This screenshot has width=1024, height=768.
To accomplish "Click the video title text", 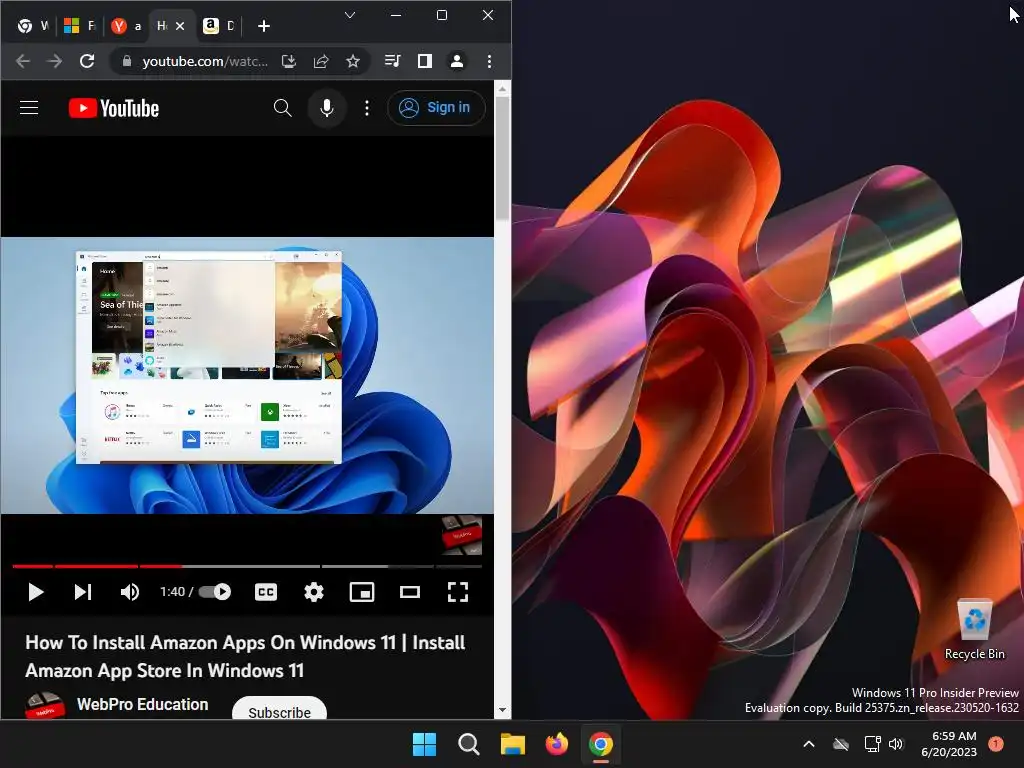I will click(x=245, y=656).
